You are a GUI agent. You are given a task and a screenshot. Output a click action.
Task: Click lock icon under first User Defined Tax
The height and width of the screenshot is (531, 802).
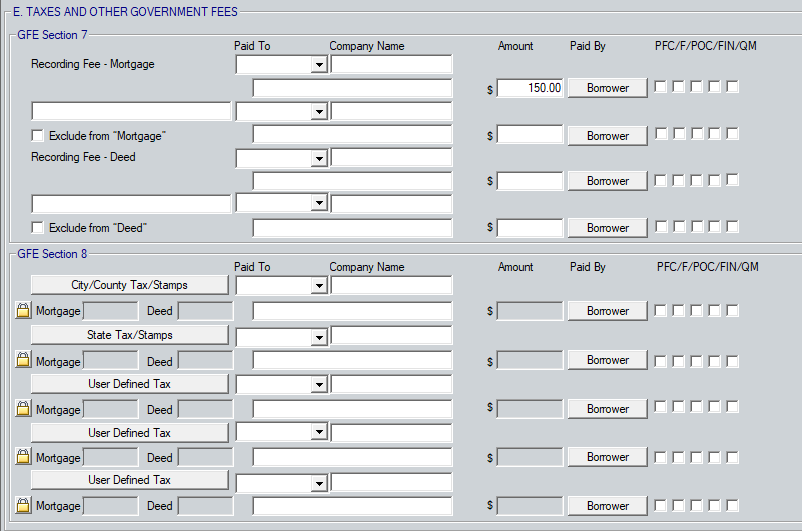coord(23,409)
